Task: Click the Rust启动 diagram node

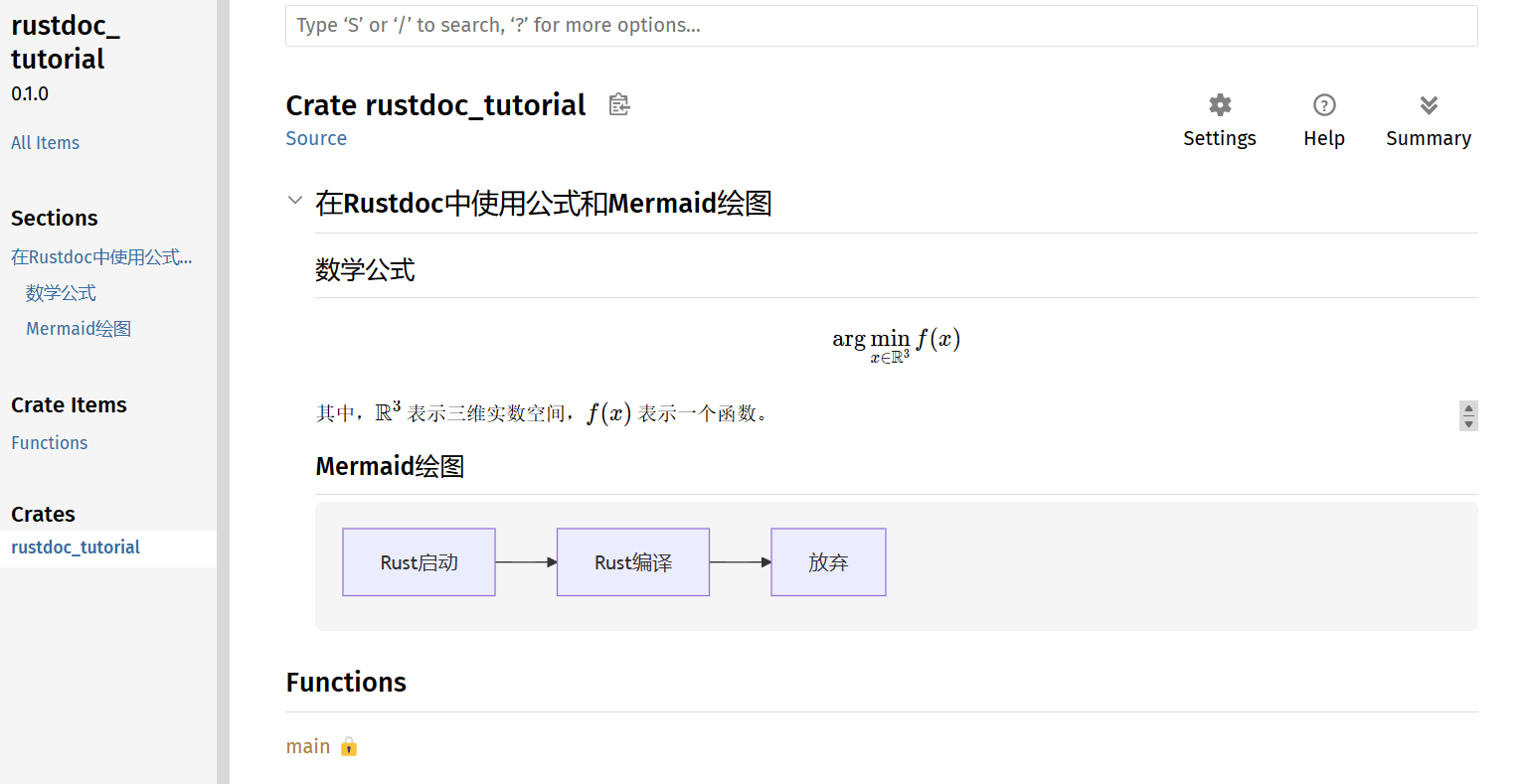Action: [419, 562]
